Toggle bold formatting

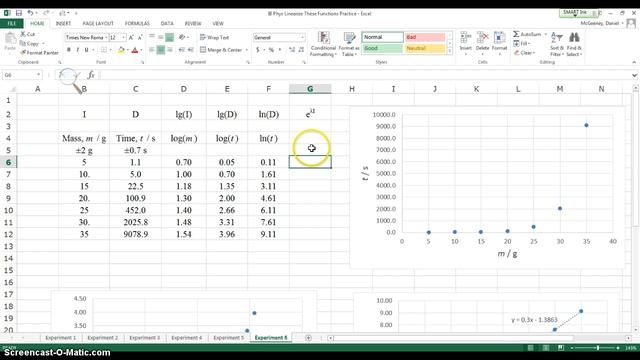coord(69,50)
